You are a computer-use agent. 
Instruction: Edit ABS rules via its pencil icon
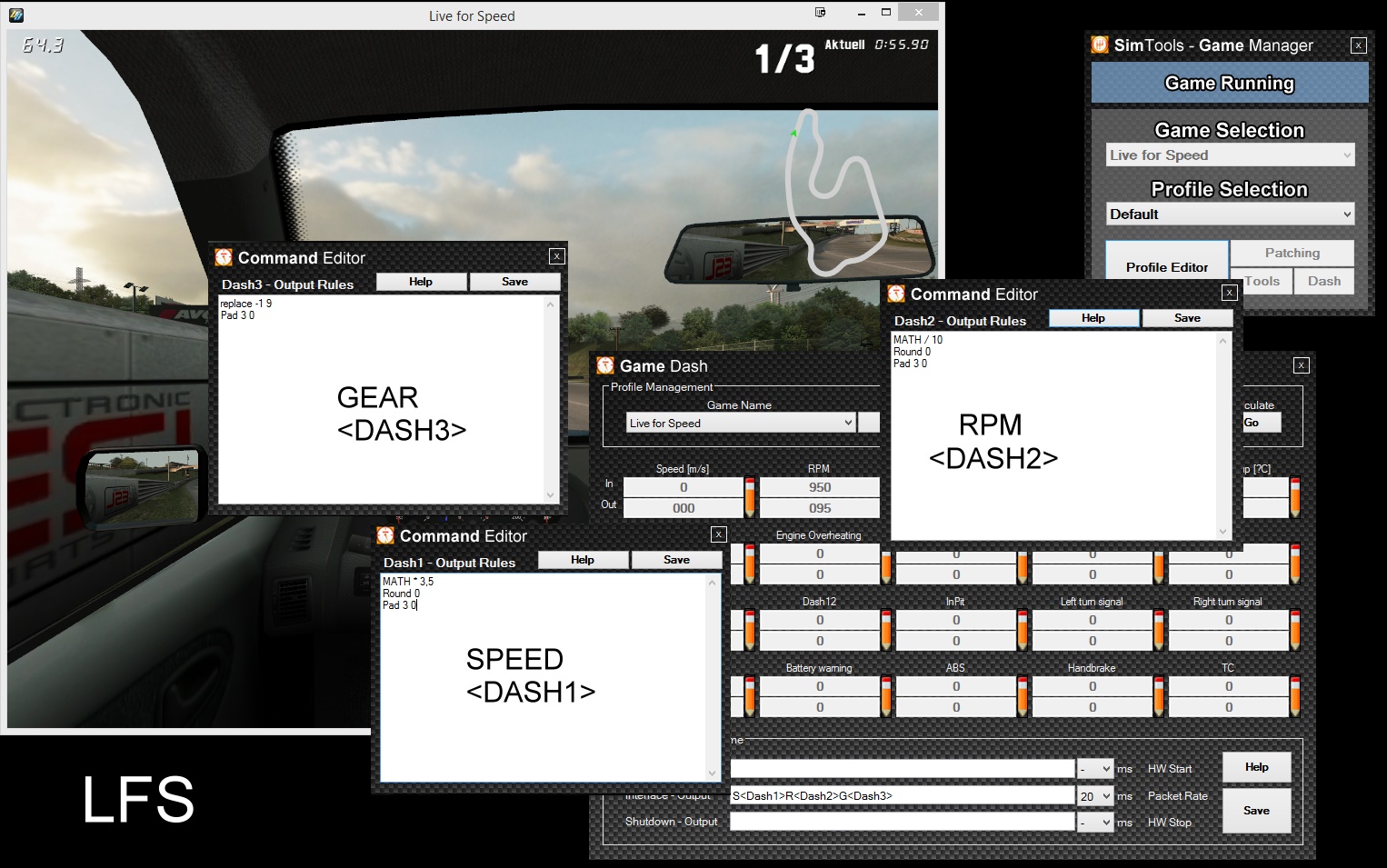coord(1023,696)
